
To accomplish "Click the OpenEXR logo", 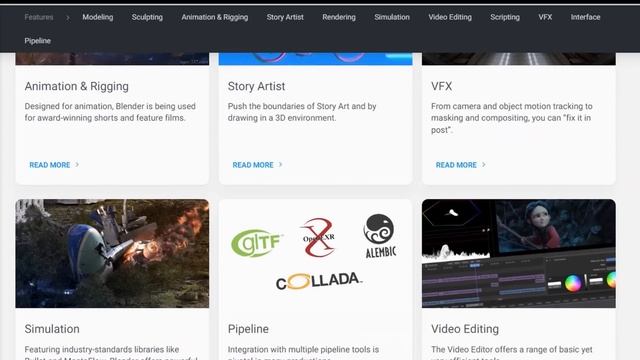I will (x=318, y=238).
